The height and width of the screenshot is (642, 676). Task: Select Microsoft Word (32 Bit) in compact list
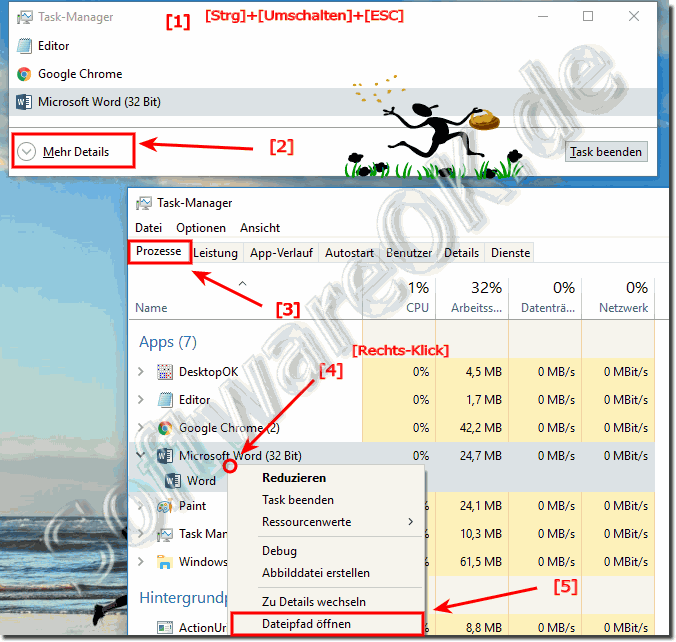click(x=333, y=102)
